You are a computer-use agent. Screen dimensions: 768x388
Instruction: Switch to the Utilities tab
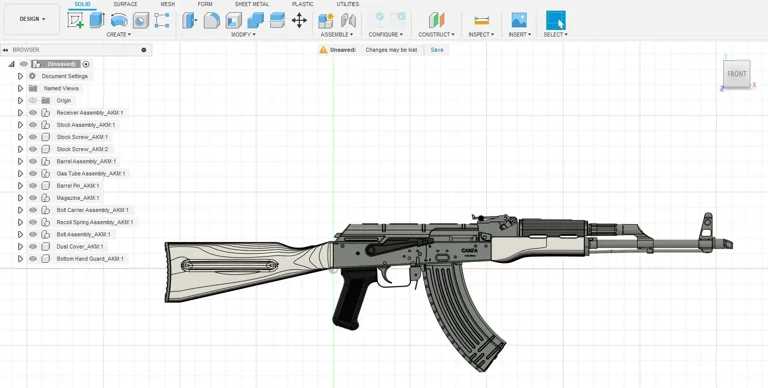[348, 4]
